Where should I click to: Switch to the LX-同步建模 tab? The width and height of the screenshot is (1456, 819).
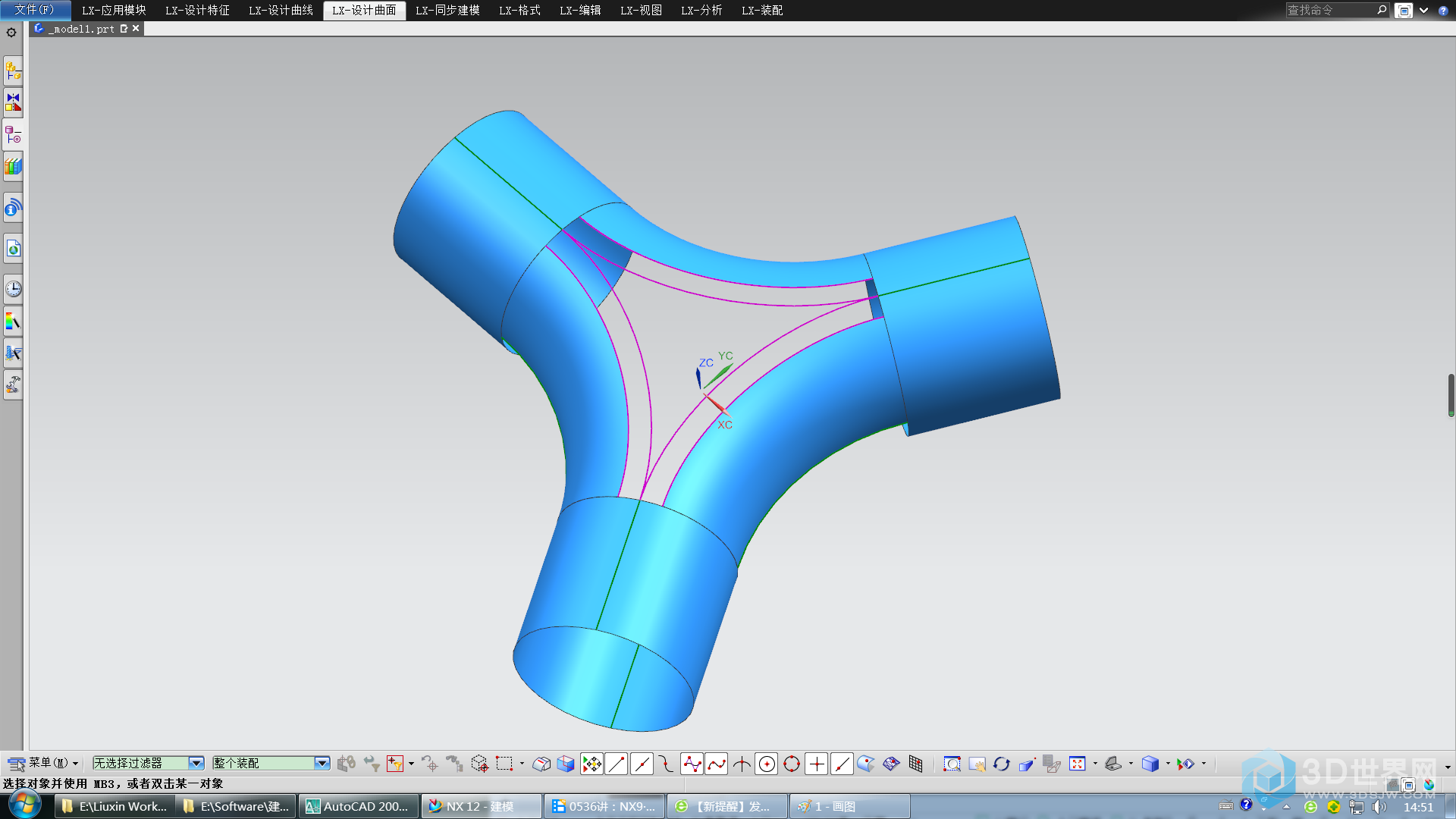(x=447, y=10)
